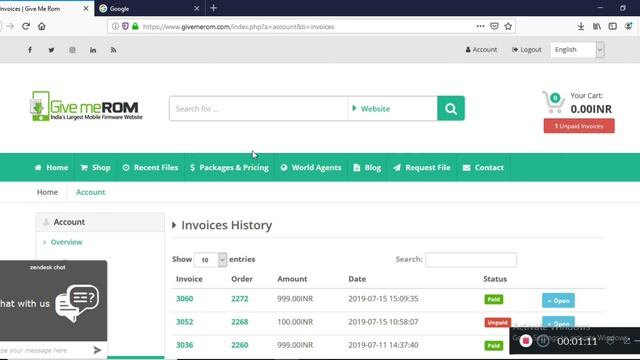Open invoice number 3060 link
This screenshot has width=640, height=360.
(x=184, y=299)
